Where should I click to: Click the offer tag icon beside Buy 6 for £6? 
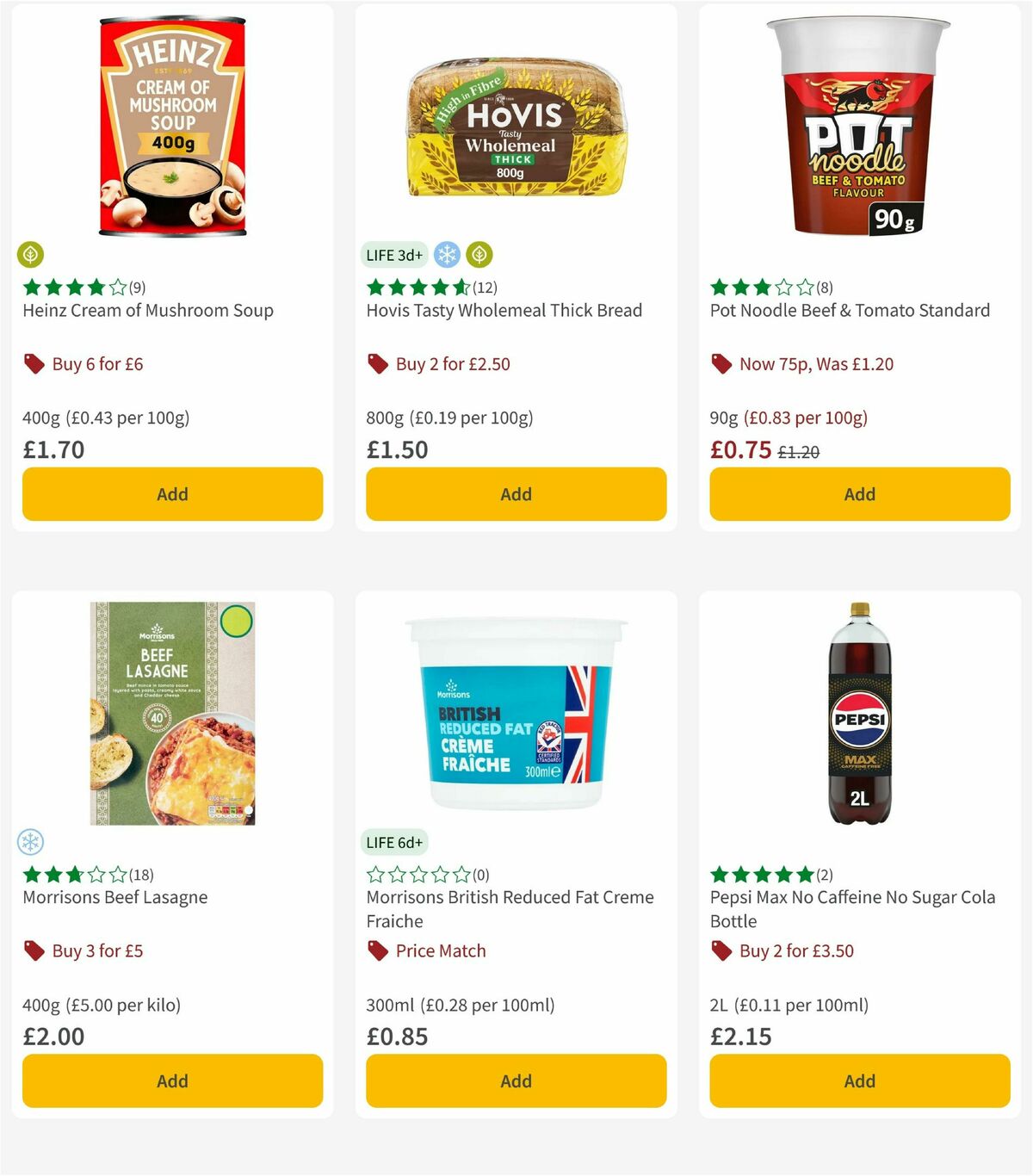[34, 364]
